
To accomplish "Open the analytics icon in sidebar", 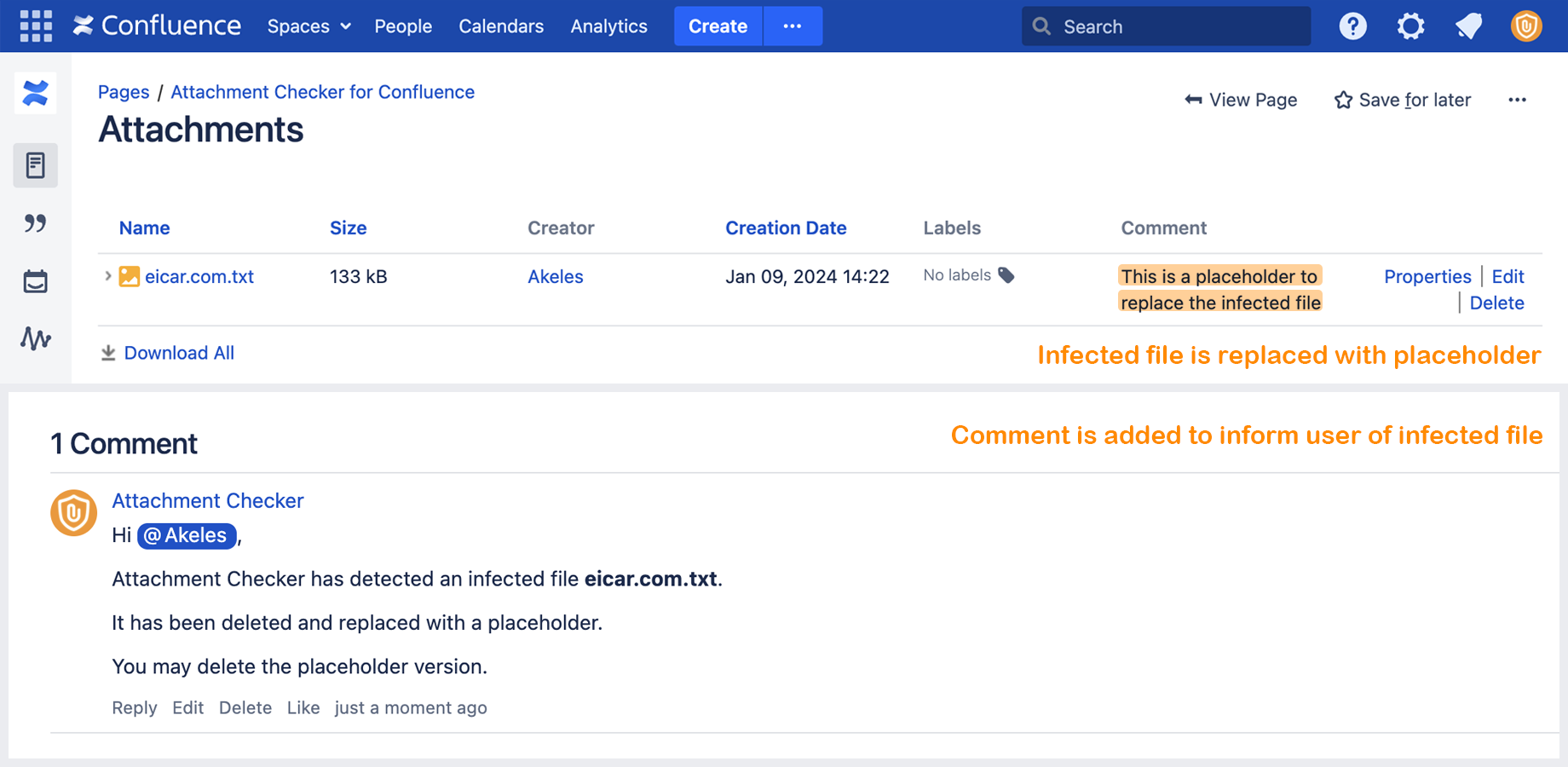I will coord(36,338).
